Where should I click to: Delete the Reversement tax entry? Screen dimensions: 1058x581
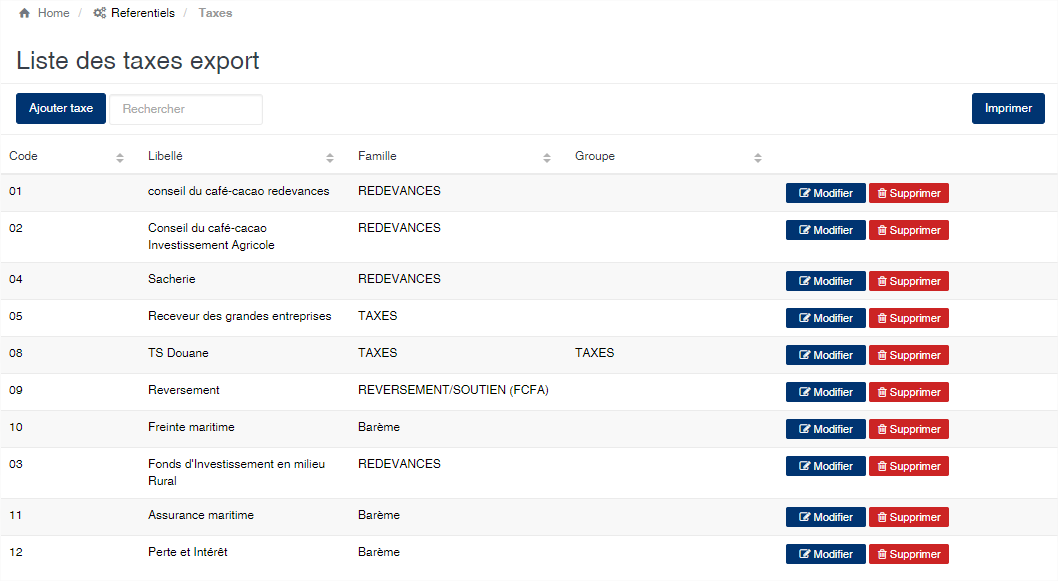[908, 392]
